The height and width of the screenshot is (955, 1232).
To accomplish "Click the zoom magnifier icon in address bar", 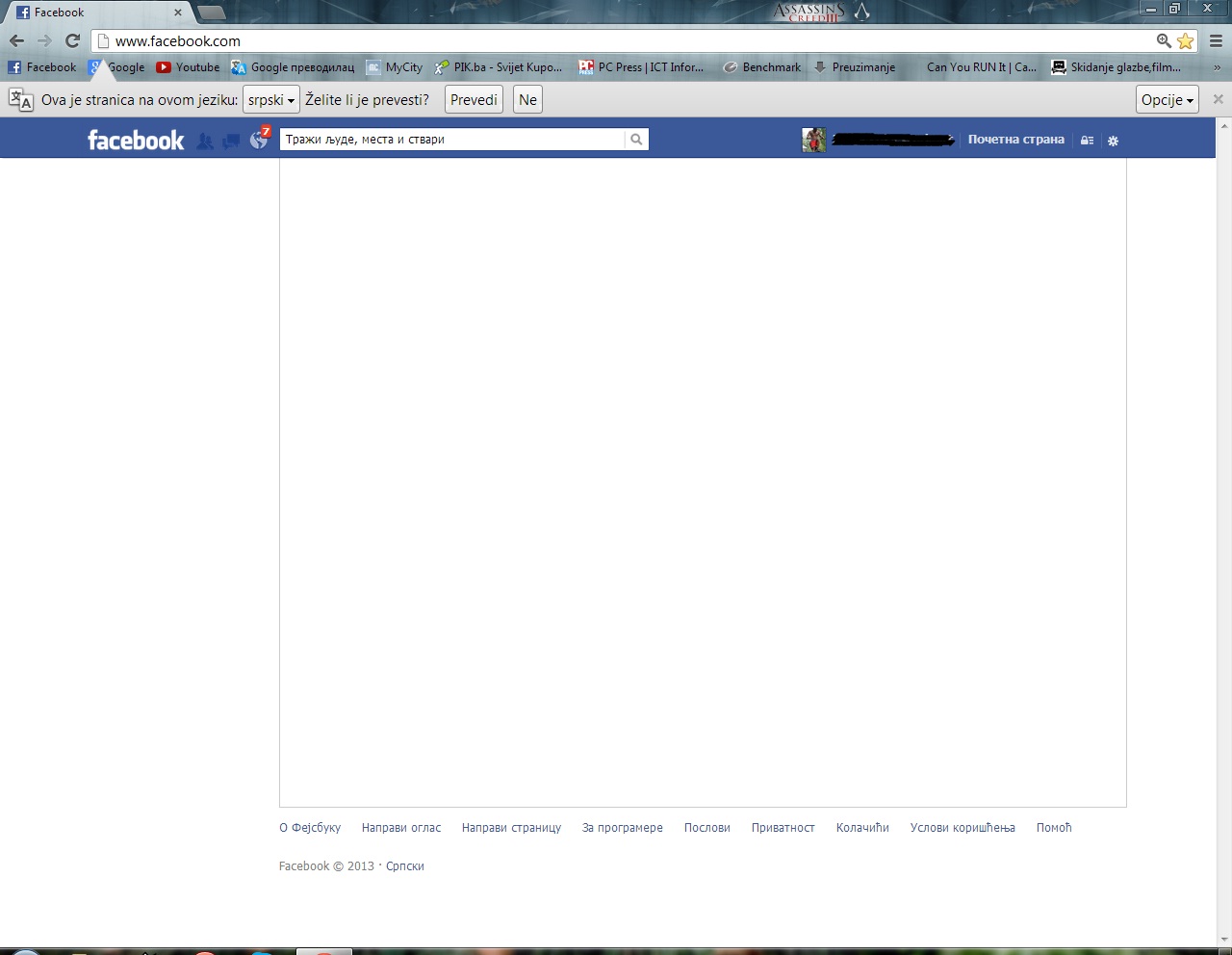I will coord(1164,40).
